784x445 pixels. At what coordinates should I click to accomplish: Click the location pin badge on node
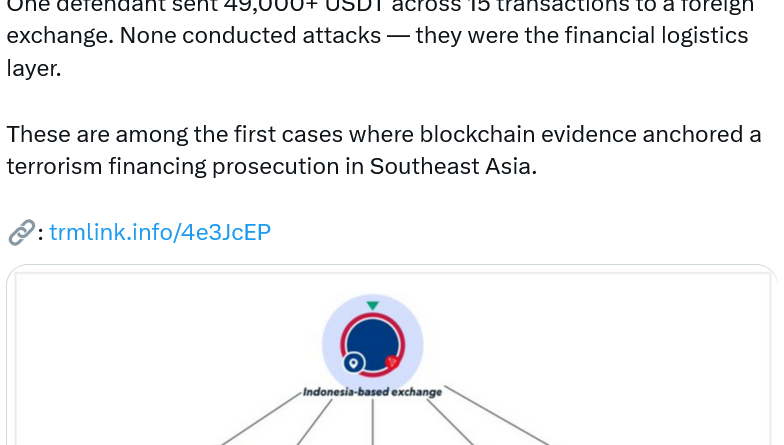coord(352,364)
